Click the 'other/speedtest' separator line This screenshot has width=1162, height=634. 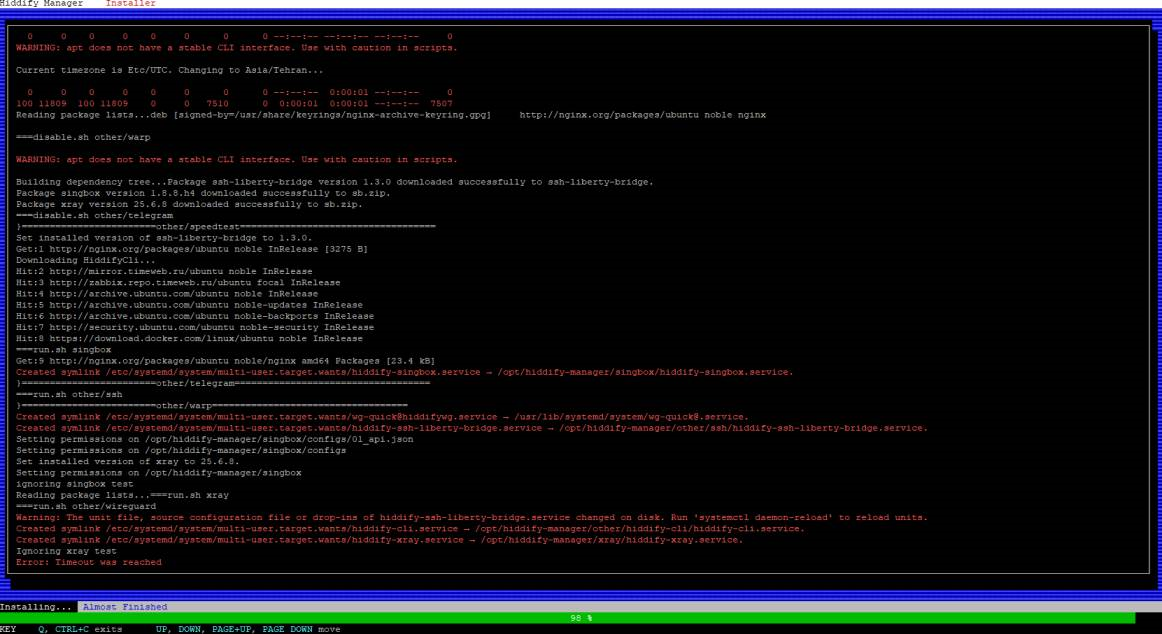click(226, 227)
